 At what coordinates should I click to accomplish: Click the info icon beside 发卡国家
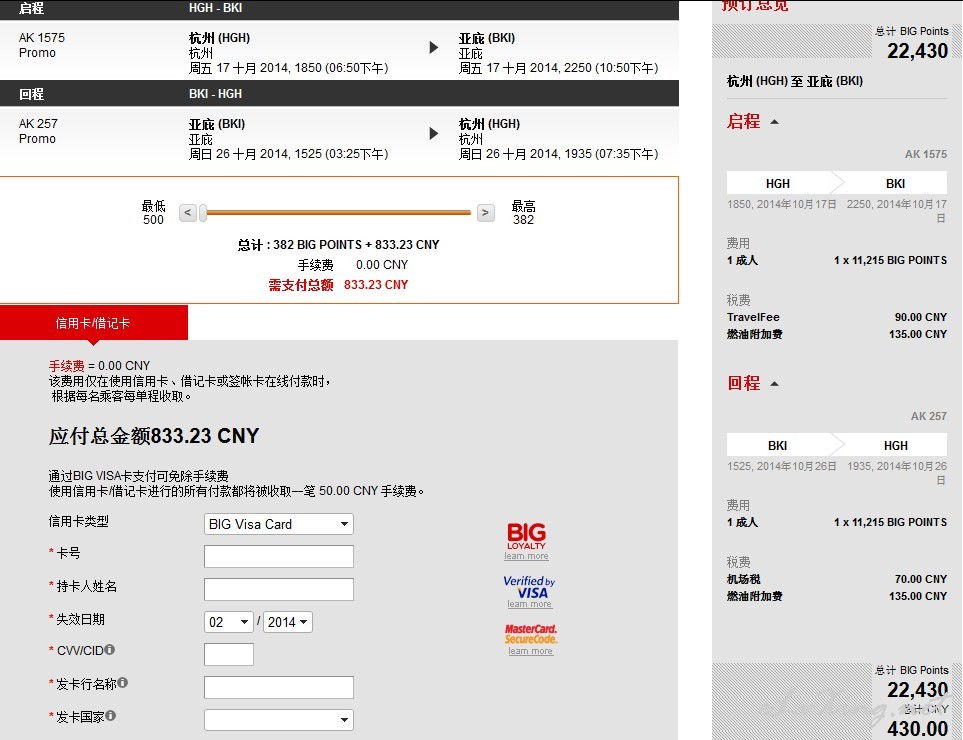tap(110, 715)
